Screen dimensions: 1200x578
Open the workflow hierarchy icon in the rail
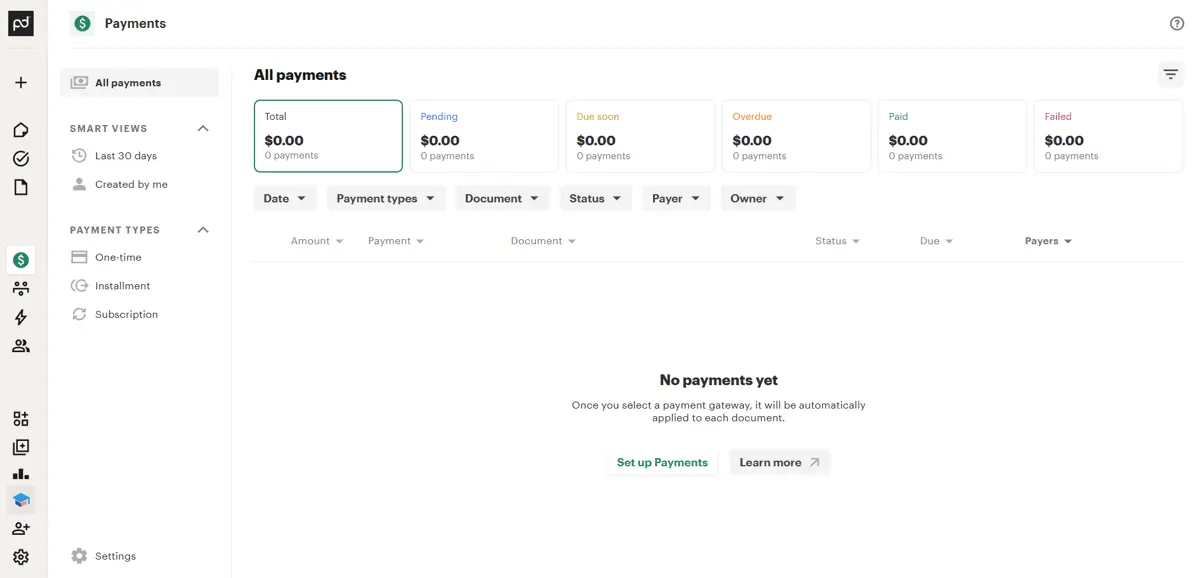pyautogui.click(x=21, y=288)
